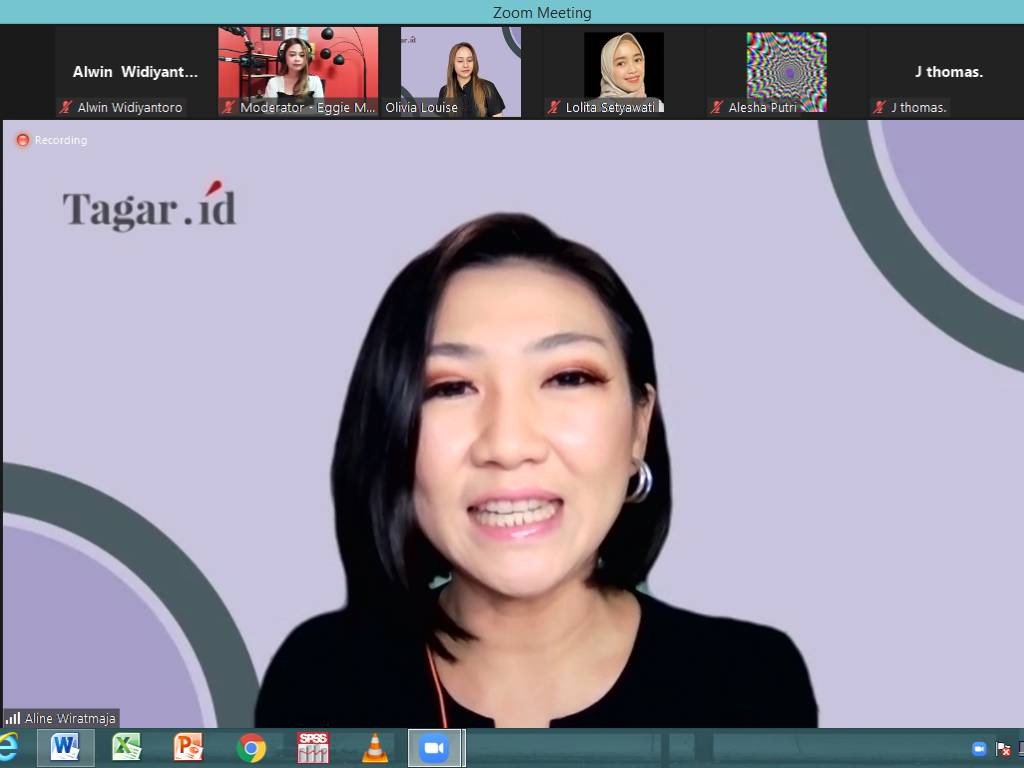Click muted mic icon beside Moderator Eggie
The image size is (1024, 768).
[x=228, y=107]
